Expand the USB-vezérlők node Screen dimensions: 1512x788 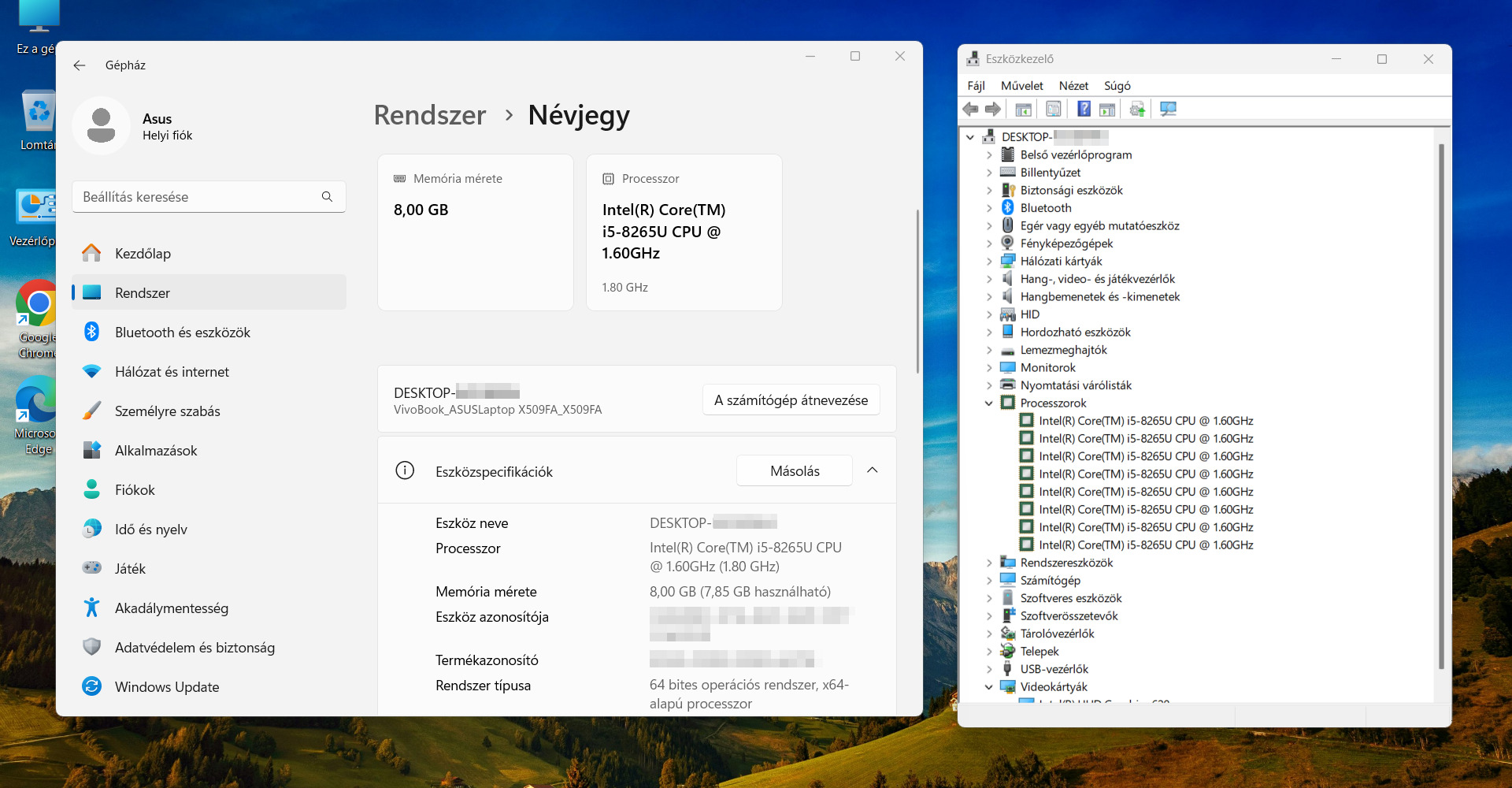tap(989, 669)
